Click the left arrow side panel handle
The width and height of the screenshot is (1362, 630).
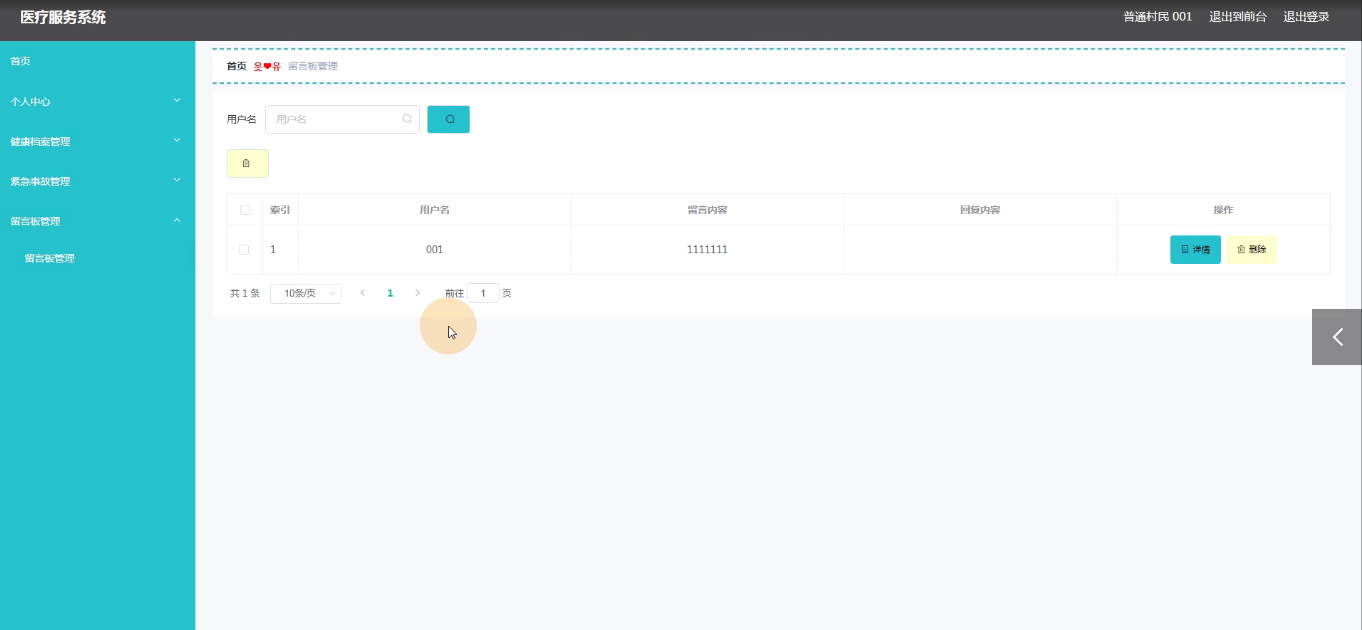point(1337,337)
